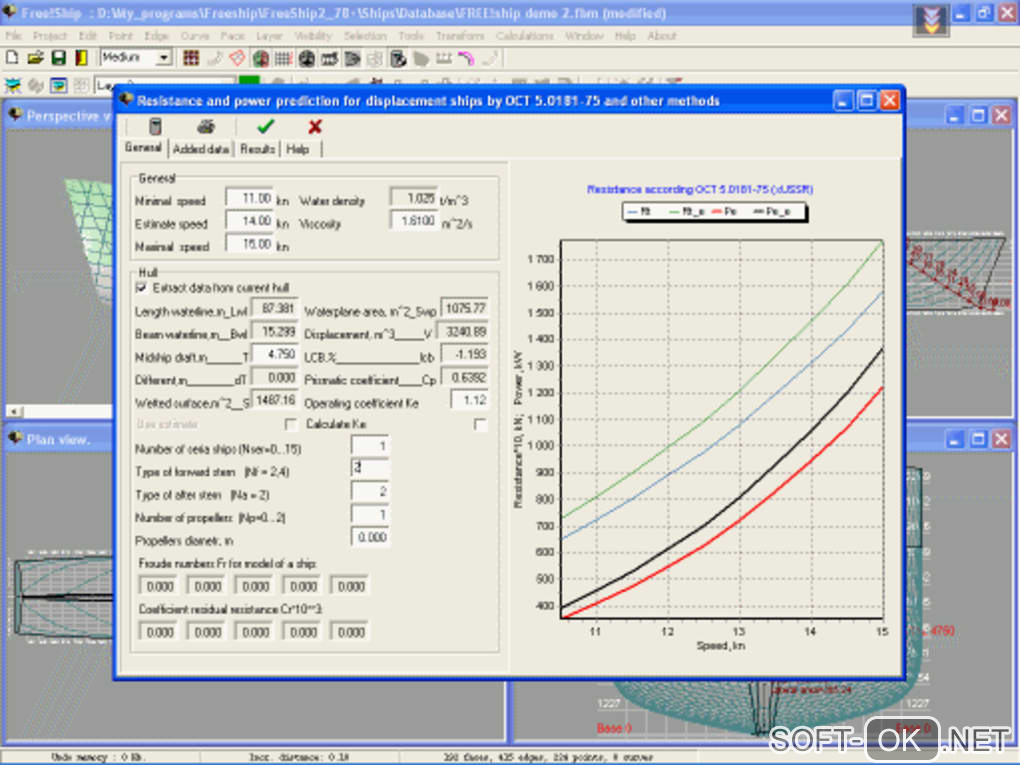Switch to the Added data tab
The image size is (1020, 765).
tap(201, 149)
